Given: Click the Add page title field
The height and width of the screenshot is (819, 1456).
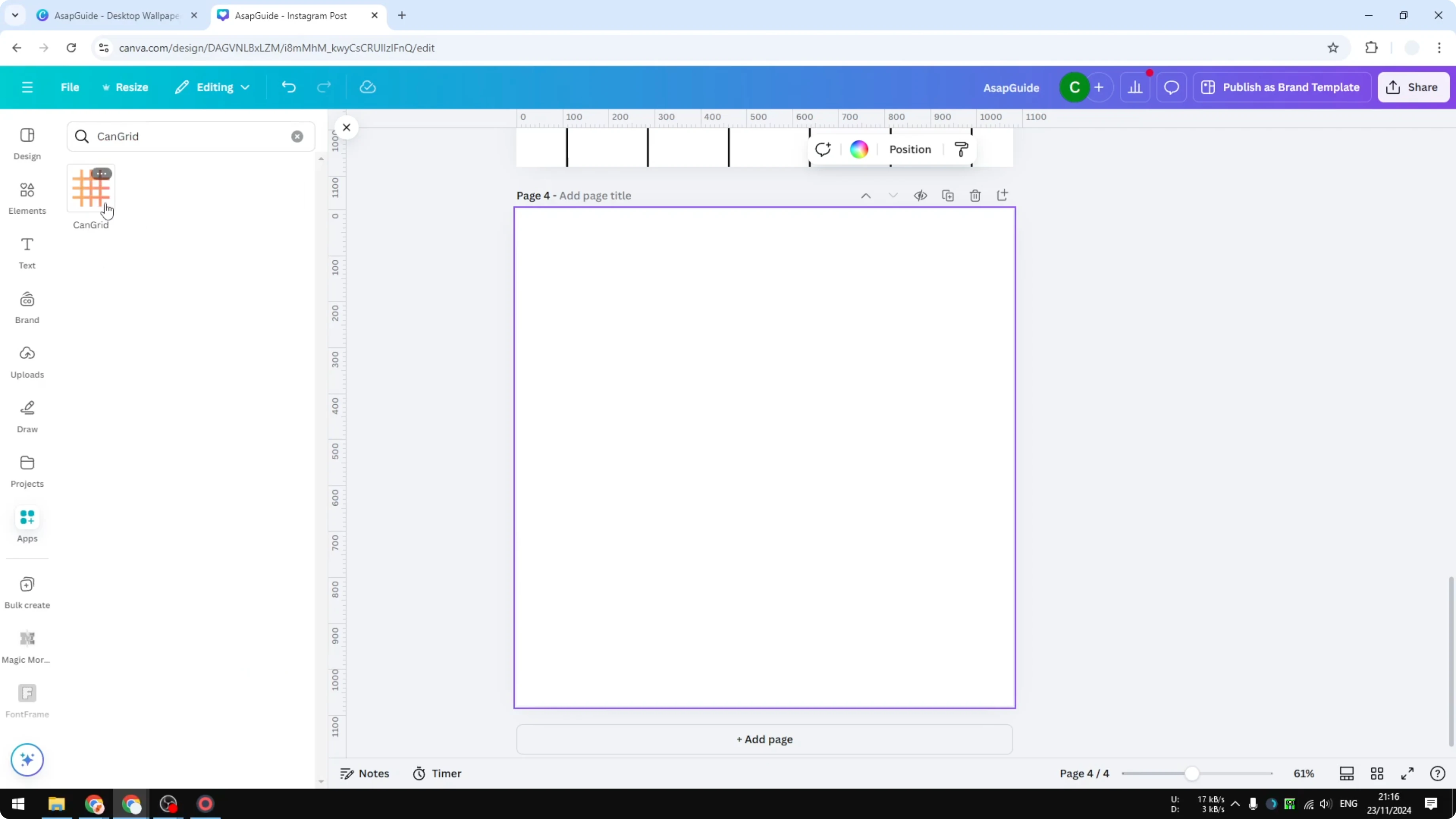Looking at the screenshot, I should point(595,195).
